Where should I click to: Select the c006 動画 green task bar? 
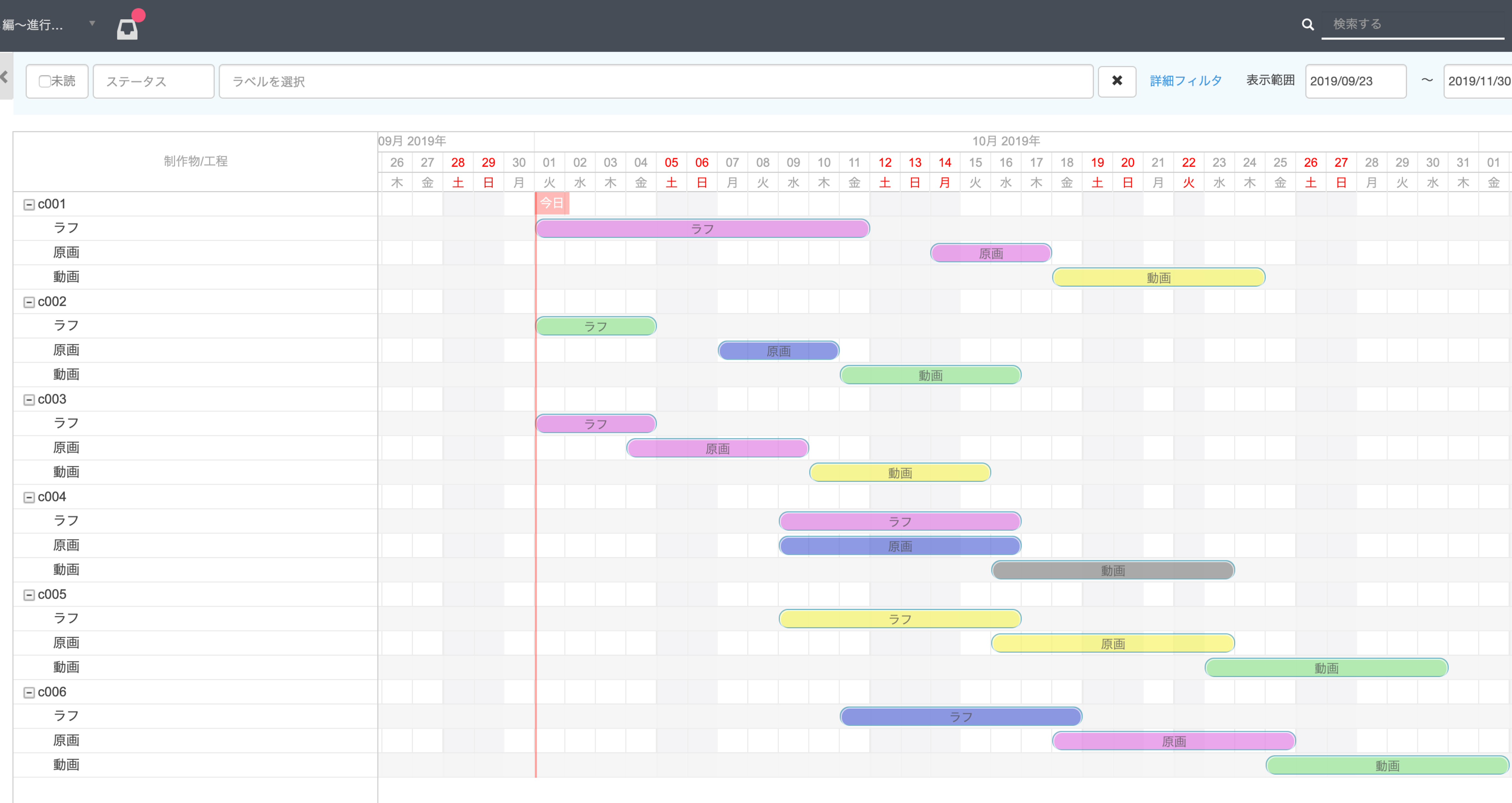point(1387,764)
